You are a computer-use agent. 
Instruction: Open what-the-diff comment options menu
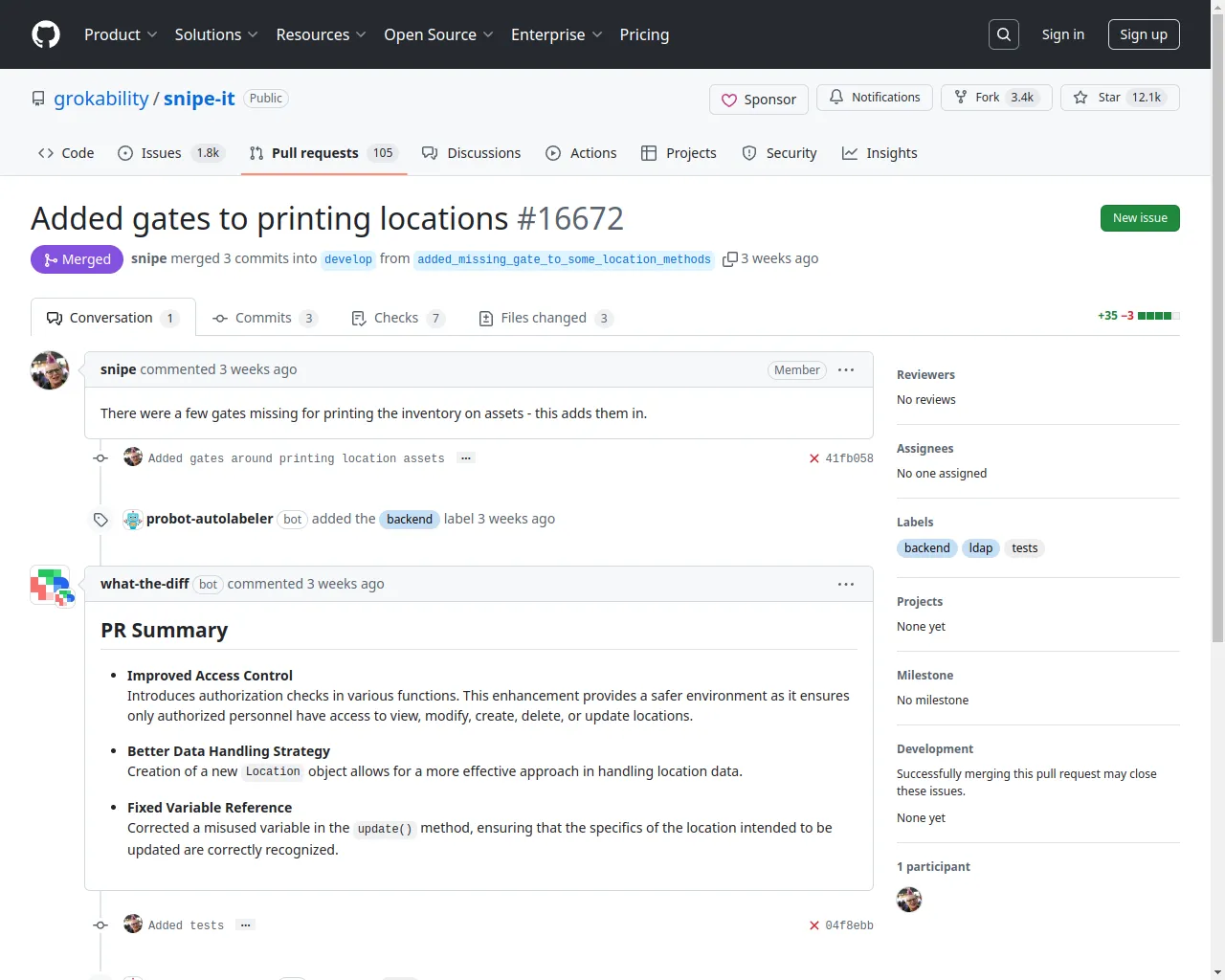[x=846, y=585]
